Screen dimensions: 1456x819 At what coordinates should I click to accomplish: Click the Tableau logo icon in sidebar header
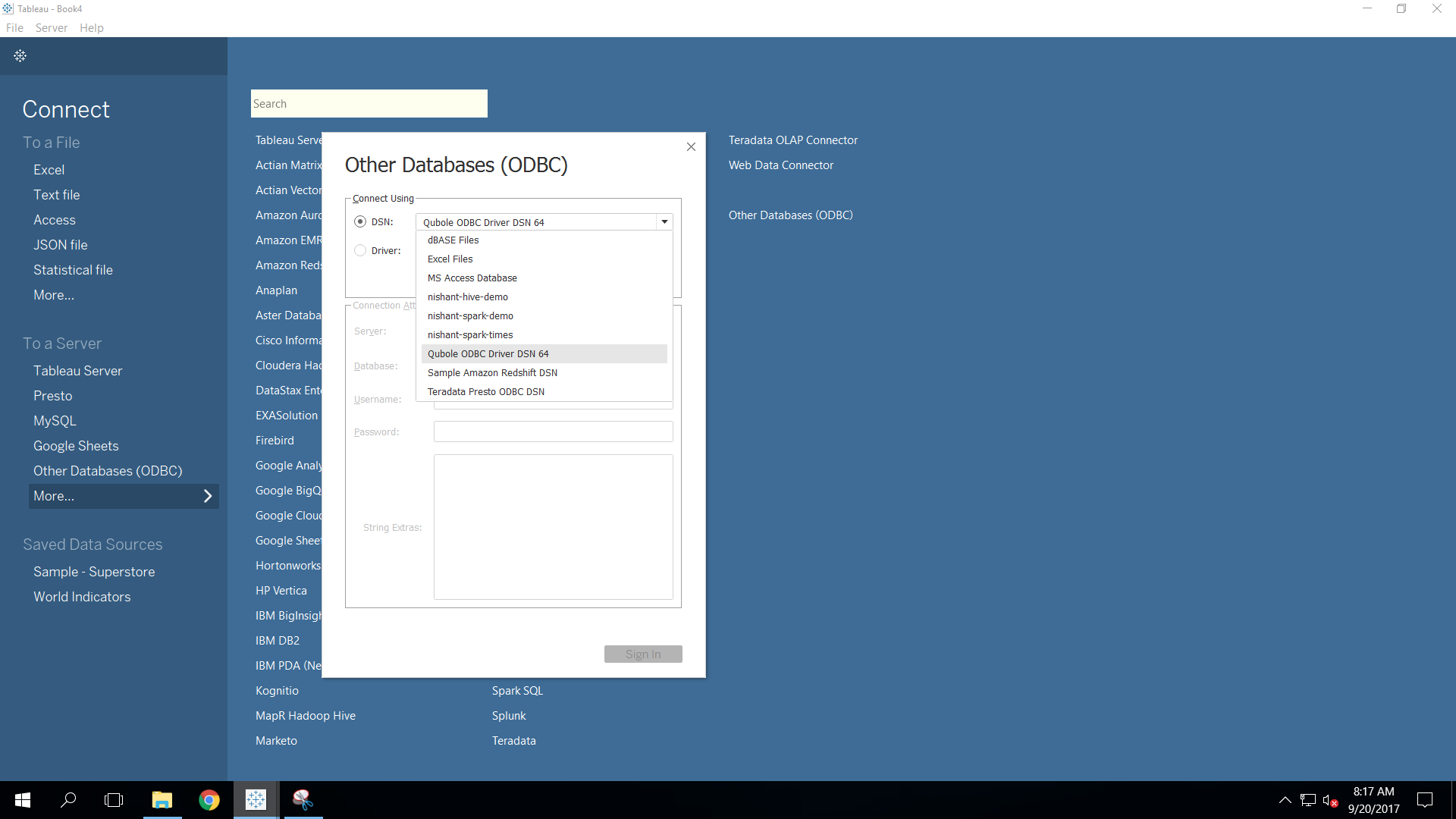pos(20,55)
